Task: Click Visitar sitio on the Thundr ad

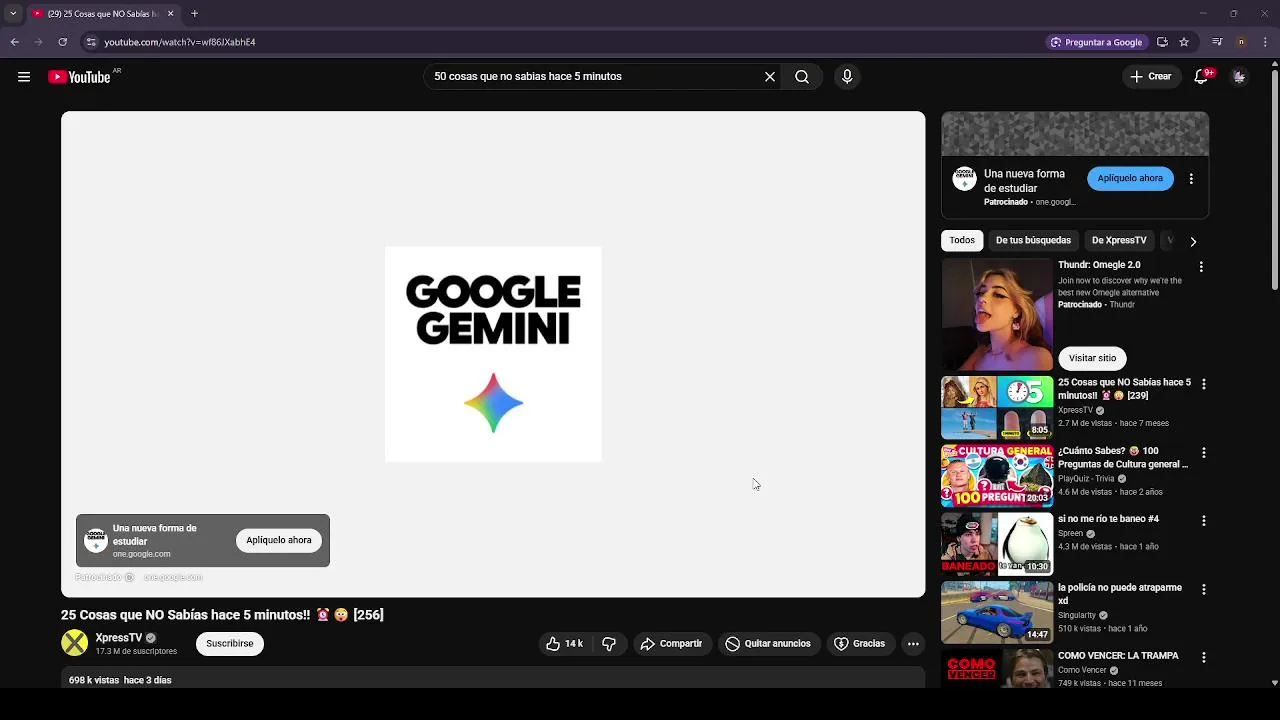Action: click(1092, 358)
